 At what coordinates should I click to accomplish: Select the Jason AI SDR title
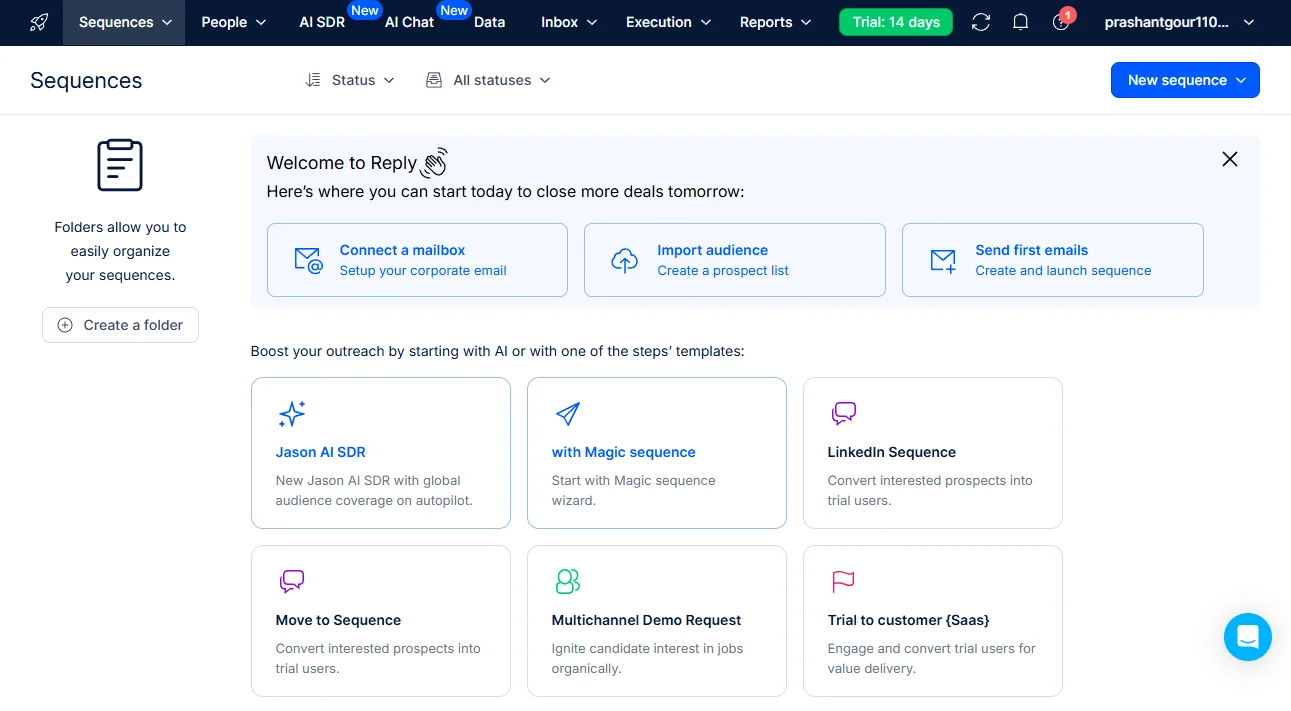[321, 452]
